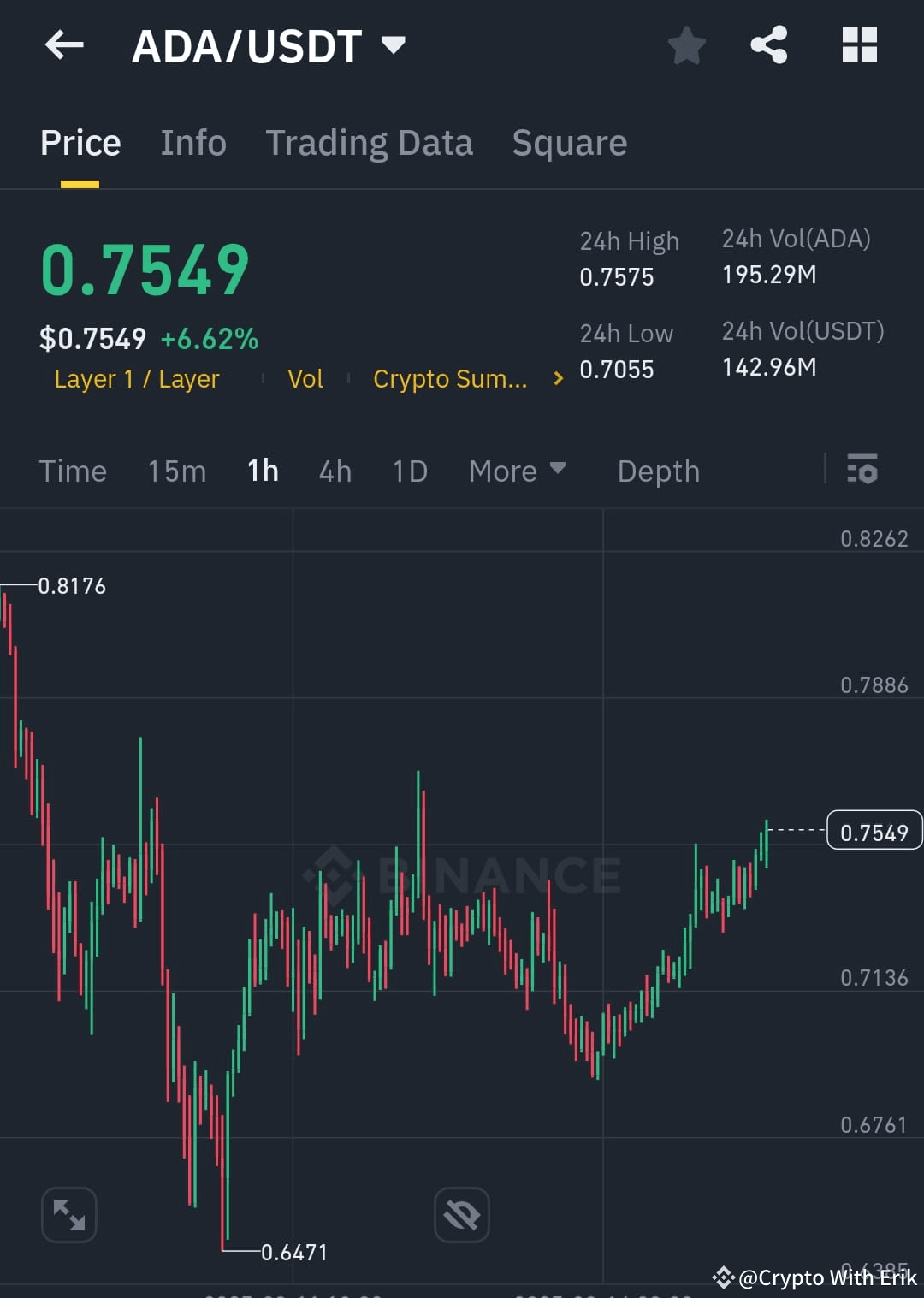
Task: Select the 15m candle interval
Action: pos(176,471)
